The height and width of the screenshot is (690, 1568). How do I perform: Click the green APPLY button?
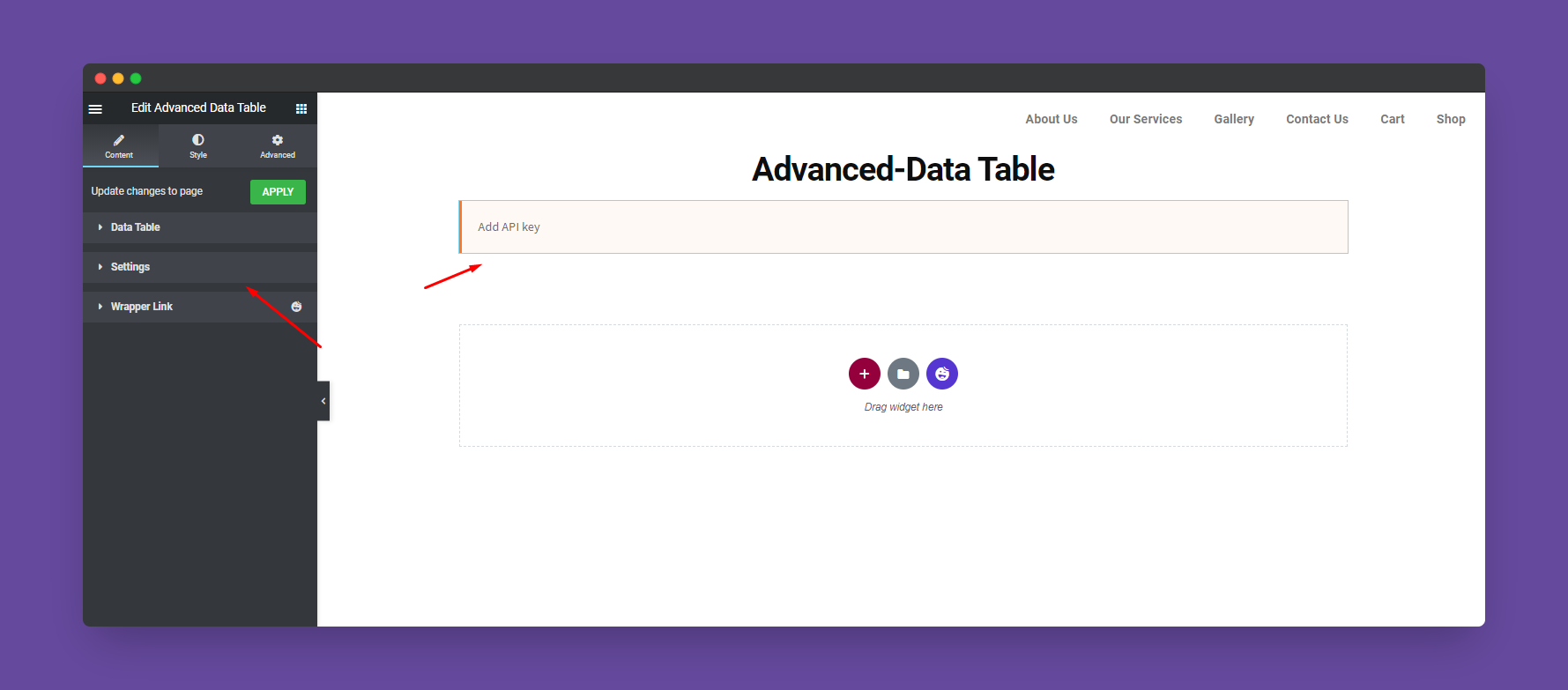[x=278, y=191]
